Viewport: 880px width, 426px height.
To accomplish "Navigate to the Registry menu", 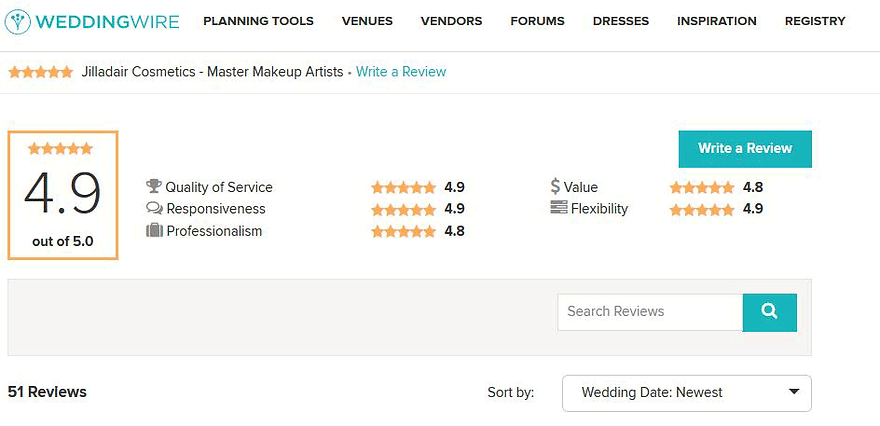I will pos(814,21).
